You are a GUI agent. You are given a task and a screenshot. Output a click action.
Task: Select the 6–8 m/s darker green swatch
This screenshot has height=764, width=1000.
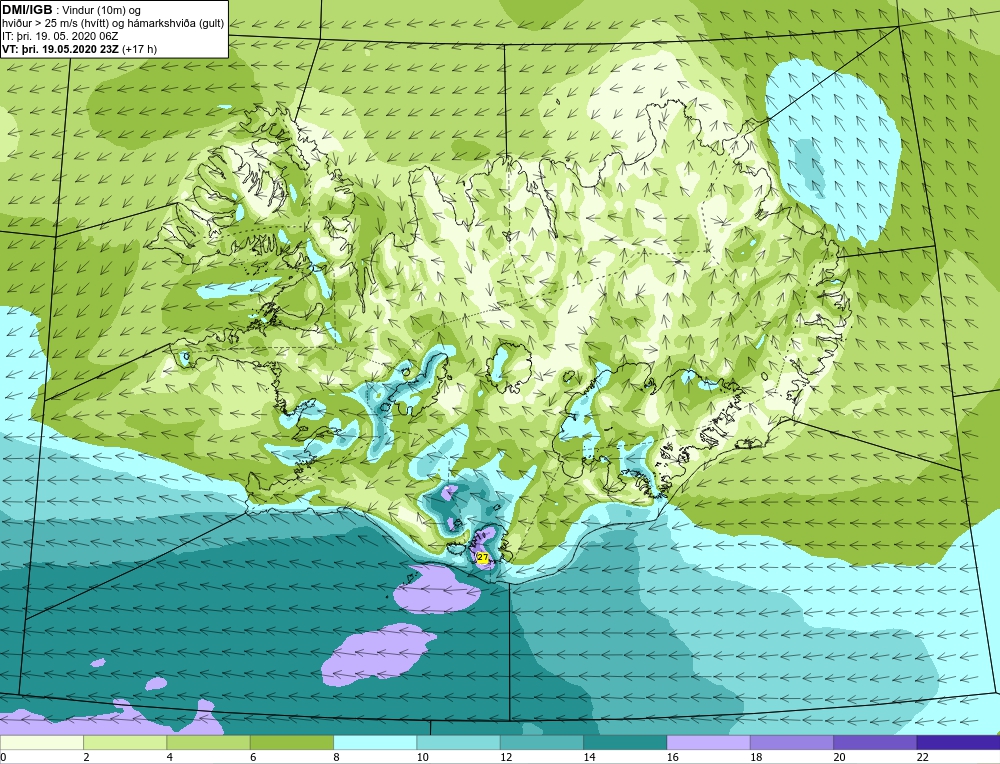click(291, 742)
